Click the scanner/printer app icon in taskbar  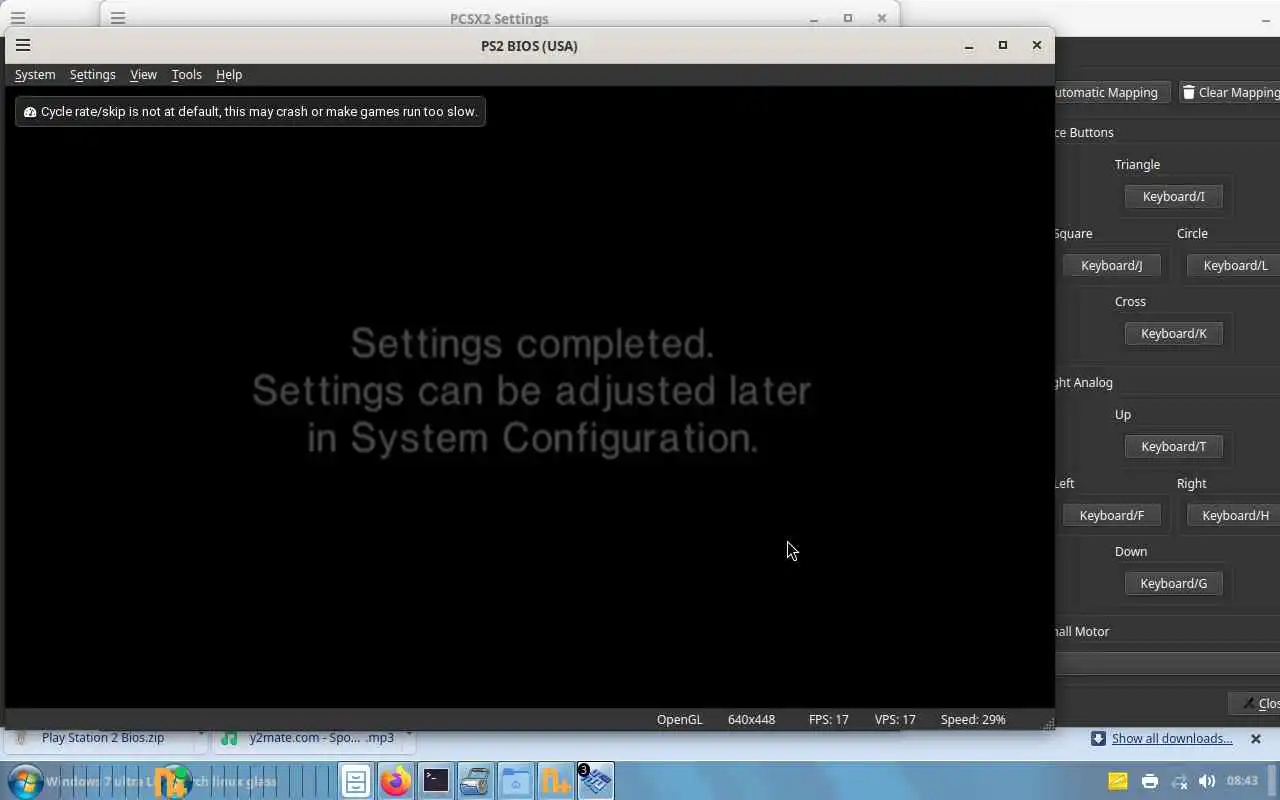pos(475,781)
